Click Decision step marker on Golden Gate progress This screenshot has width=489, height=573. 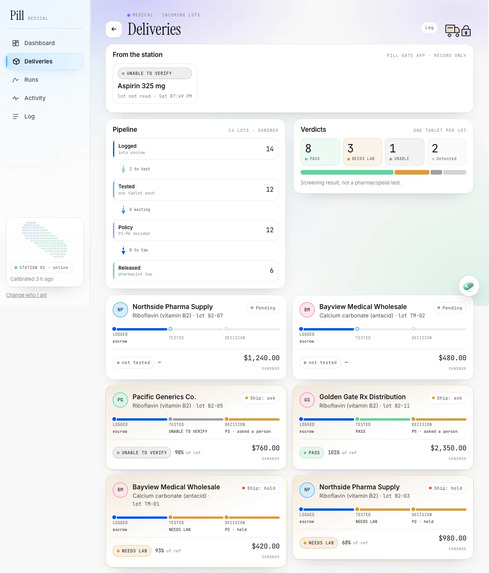(413, 419)
